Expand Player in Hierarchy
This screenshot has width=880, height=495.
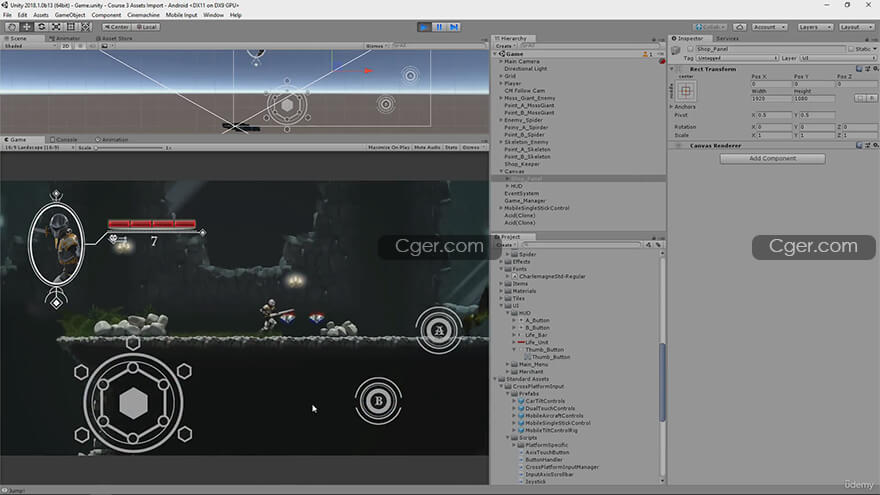pyautogui.click(x=501, y=83)
